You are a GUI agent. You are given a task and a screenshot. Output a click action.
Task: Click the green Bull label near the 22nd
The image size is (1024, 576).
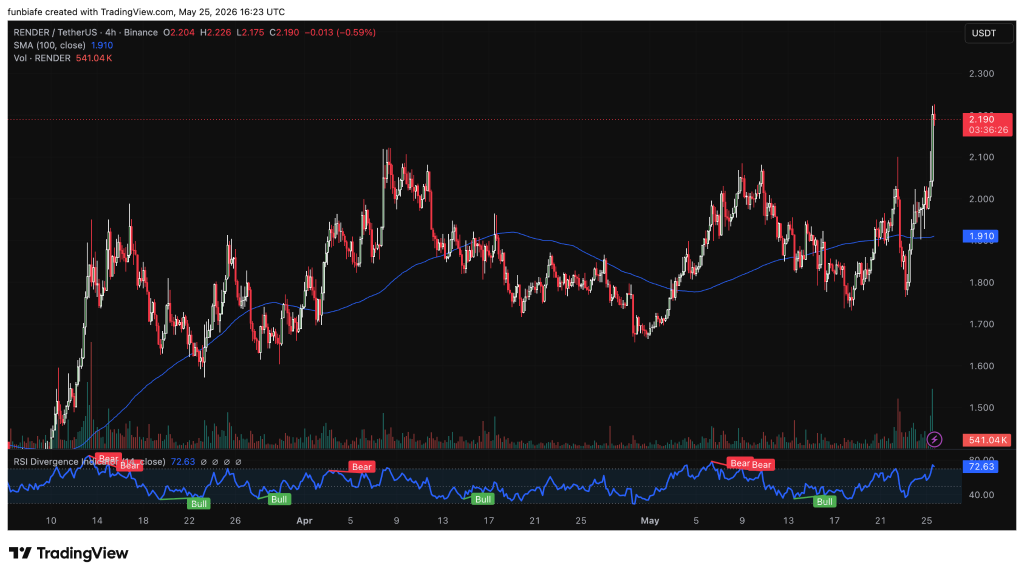click(199, 504)
